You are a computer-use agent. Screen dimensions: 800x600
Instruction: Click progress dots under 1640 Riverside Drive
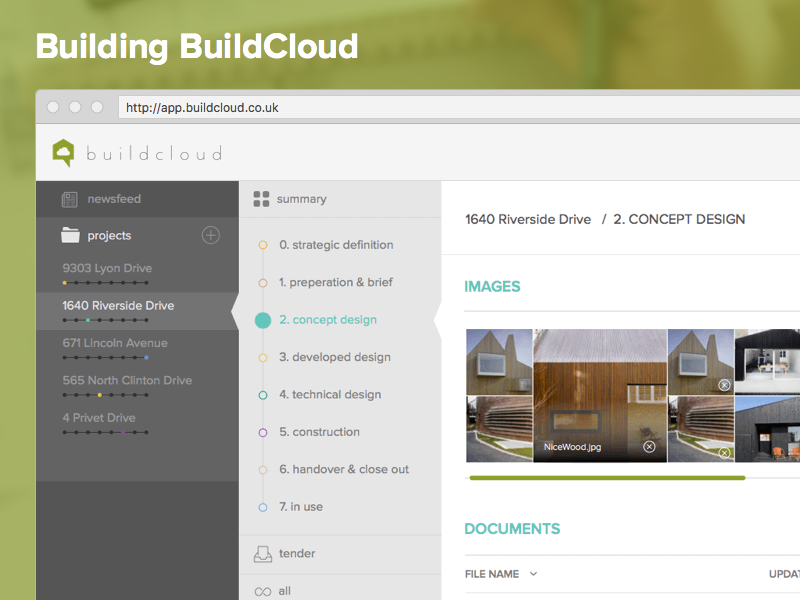point(106,320)
